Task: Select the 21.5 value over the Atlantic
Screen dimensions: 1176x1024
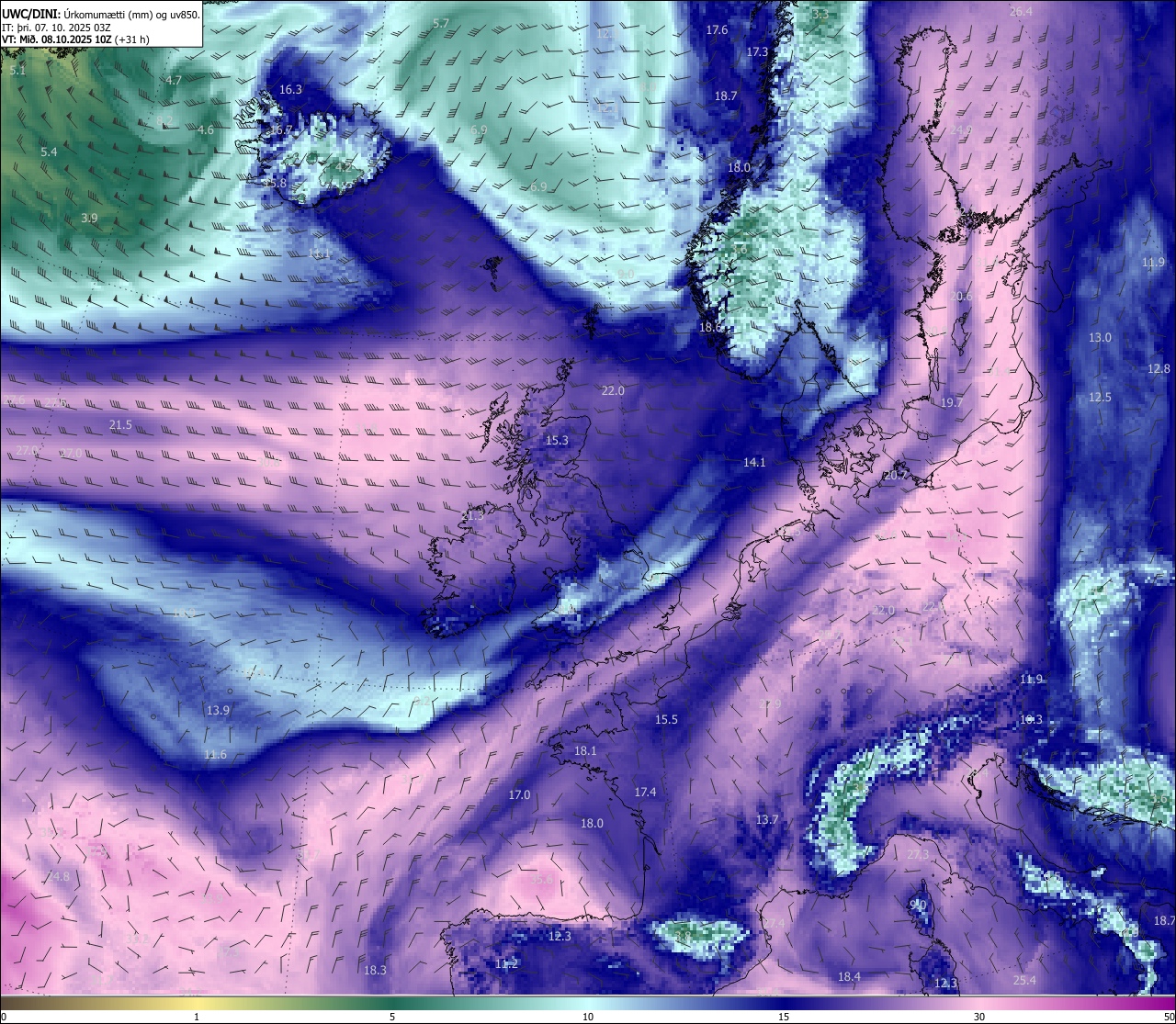Action: pyautogui.click(x=120, y=424)
